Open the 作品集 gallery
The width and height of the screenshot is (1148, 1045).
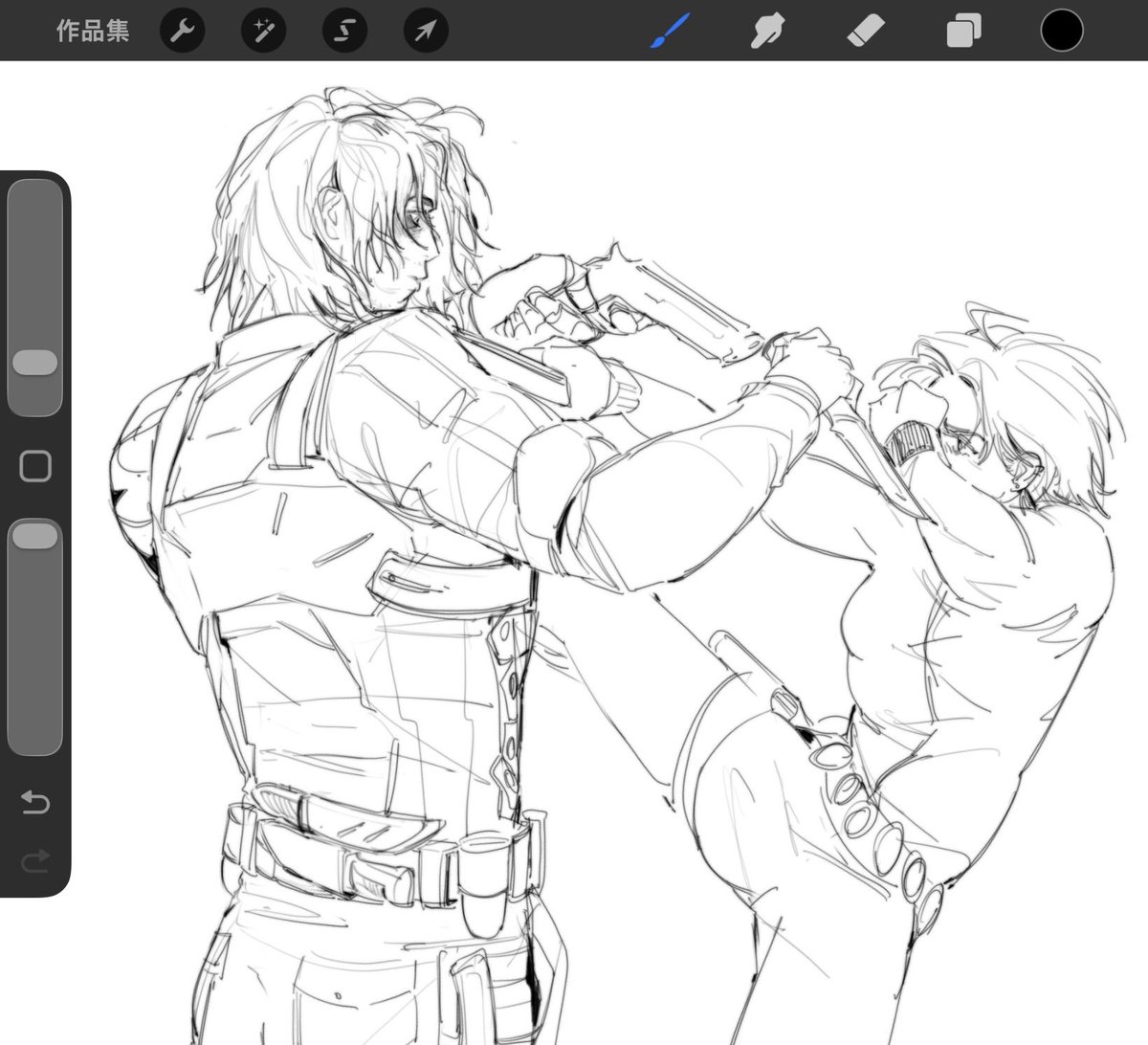tap(93, 32)
